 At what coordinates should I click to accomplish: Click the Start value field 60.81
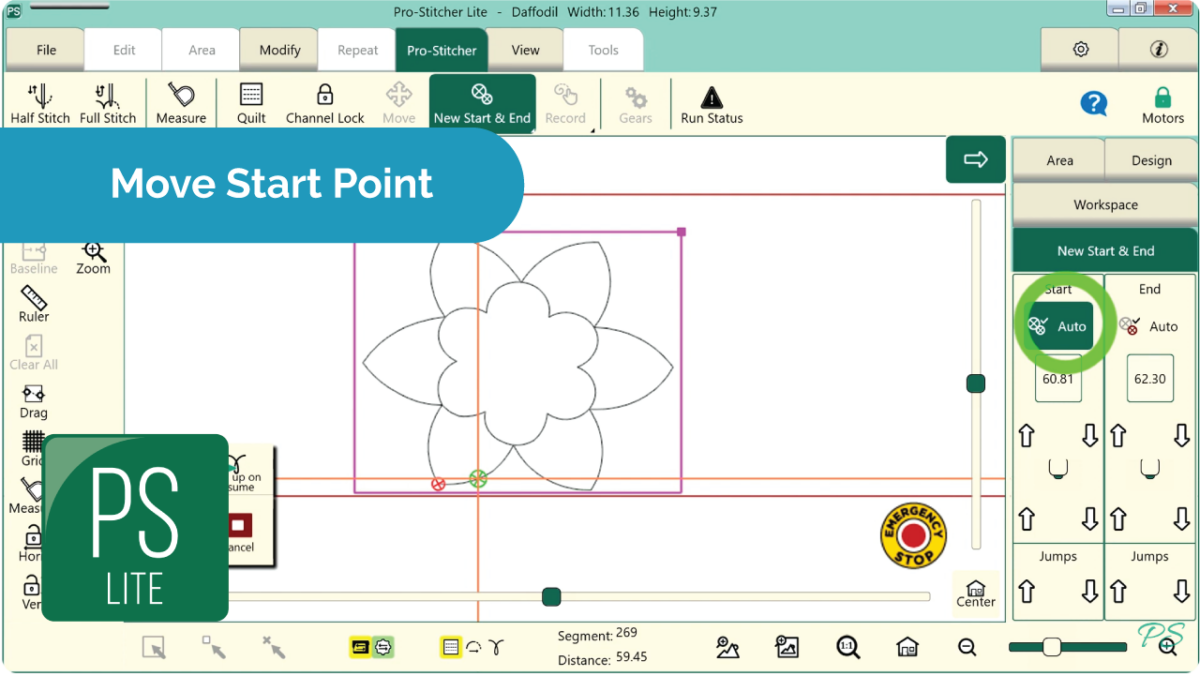[1058, 379]
